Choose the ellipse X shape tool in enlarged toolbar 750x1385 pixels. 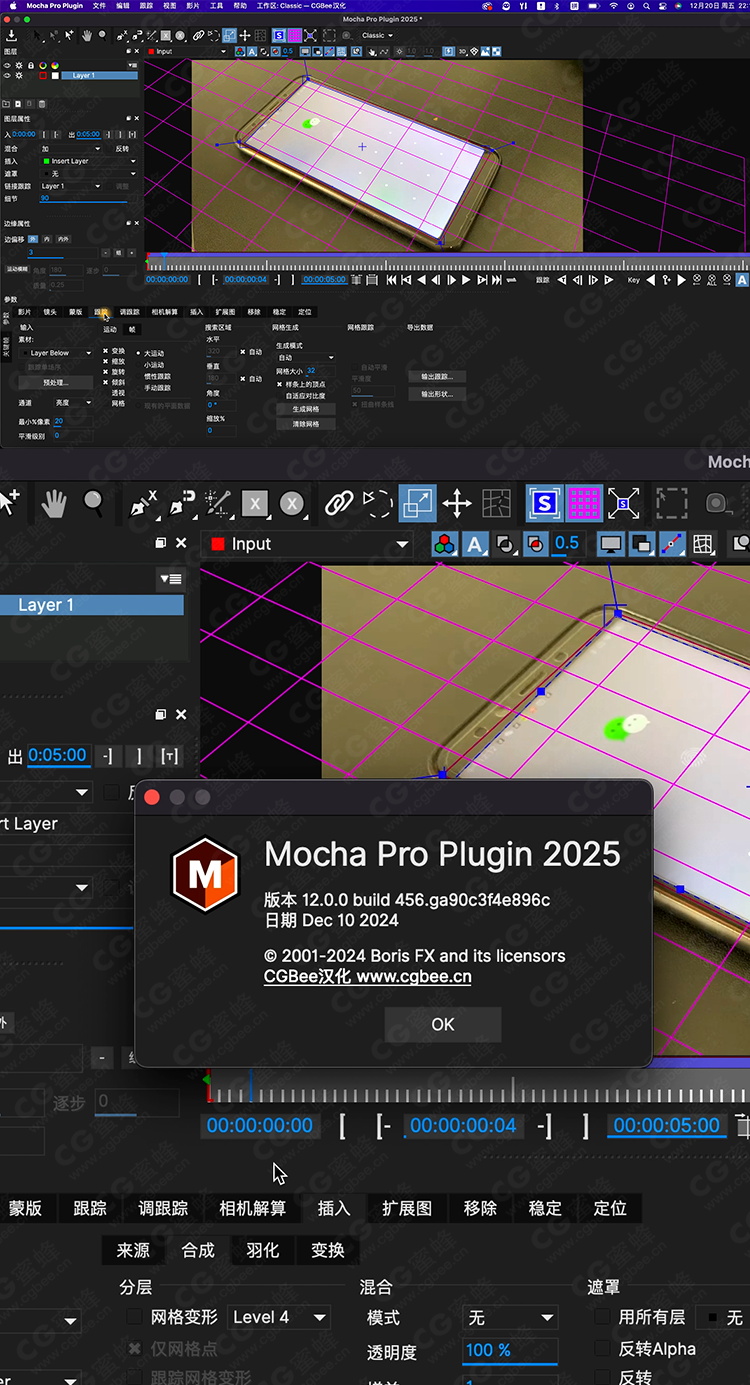[x=292, y=504]
